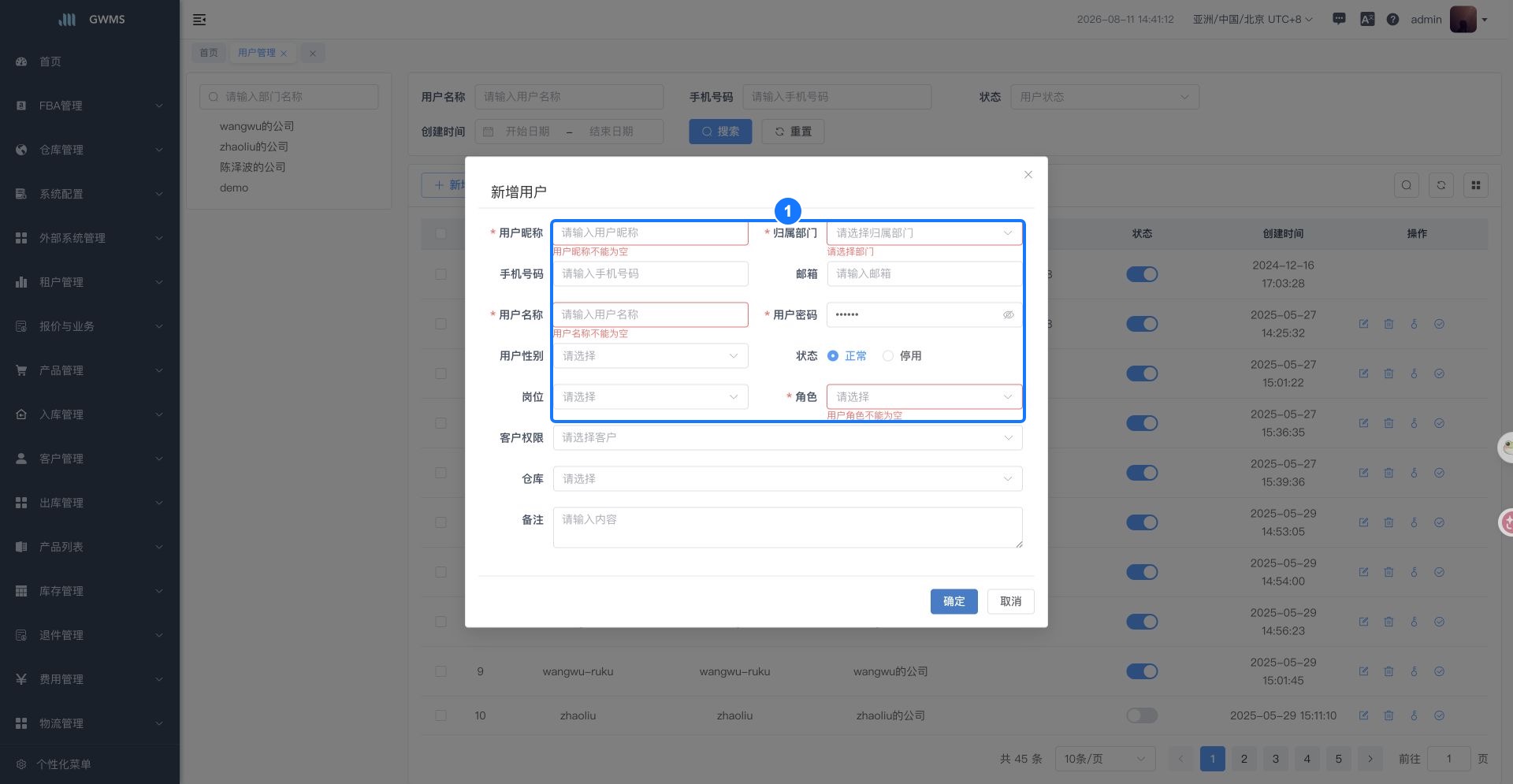
Task: Open the 10条/页 page size dropdown
Action: [x=1105, y=759]
